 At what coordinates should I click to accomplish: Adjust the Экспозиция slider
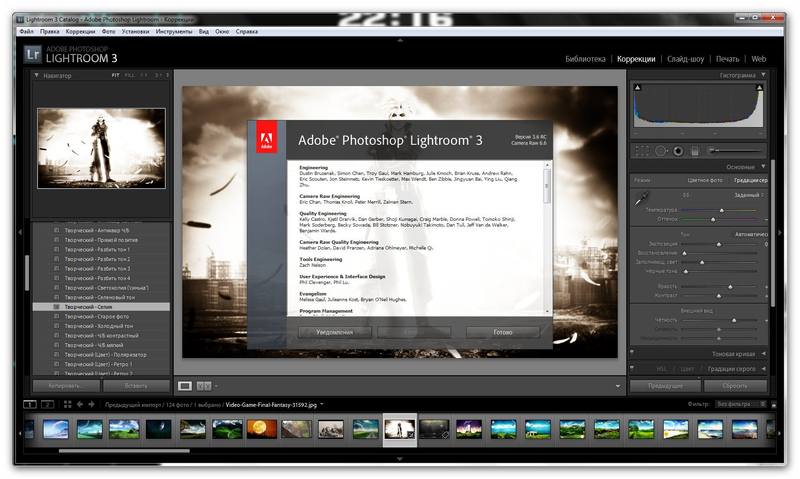tap(719, 244)
